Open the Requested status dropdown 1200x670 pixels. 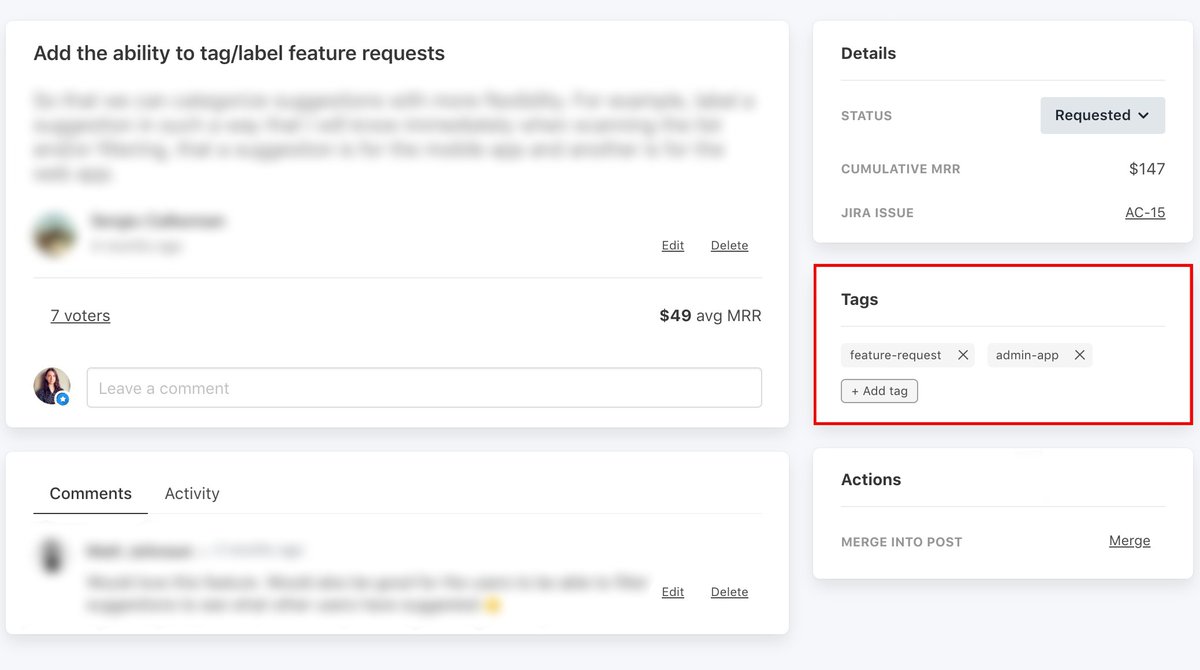(1102, 115)
